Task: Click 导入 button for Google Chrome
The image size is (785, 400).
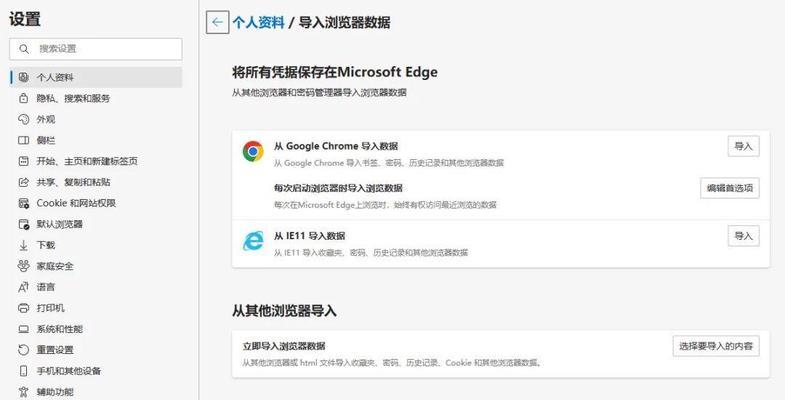Action: click(x=743, y=146)
